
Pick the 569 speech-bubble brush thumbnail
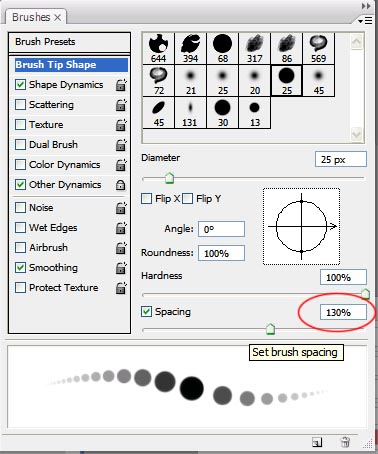point(318,49)
